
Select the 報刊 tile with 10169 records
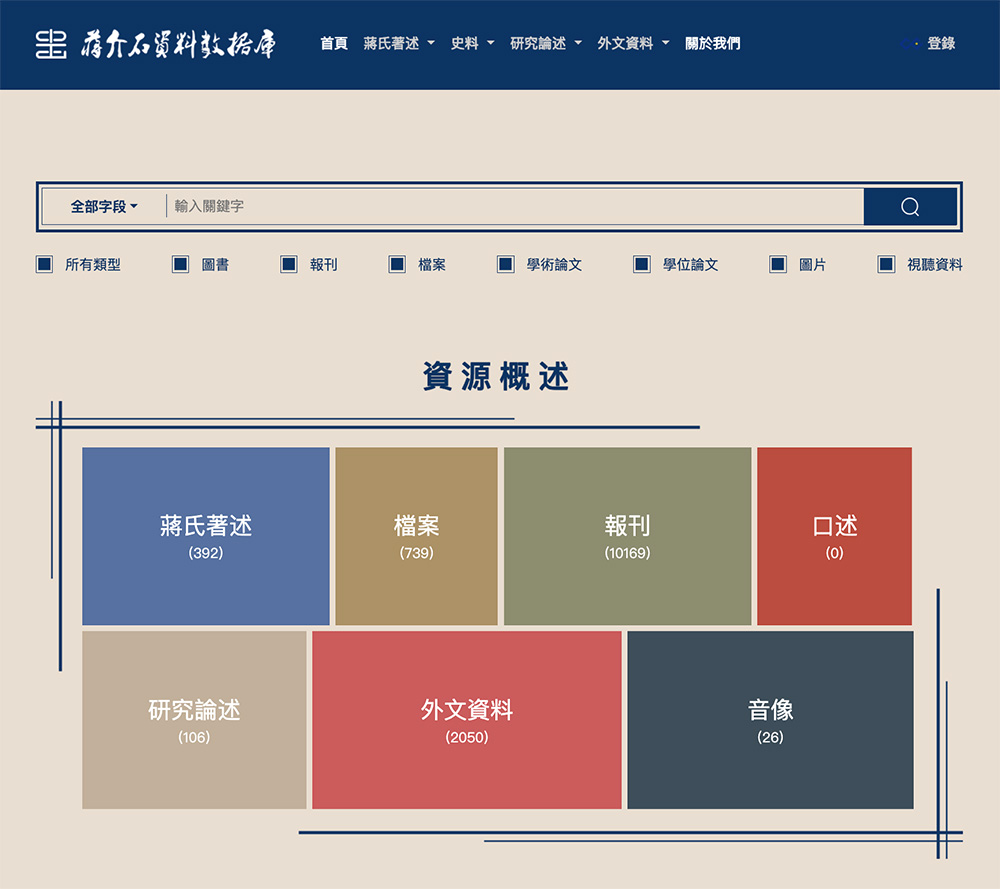click(x=626, y=536)
